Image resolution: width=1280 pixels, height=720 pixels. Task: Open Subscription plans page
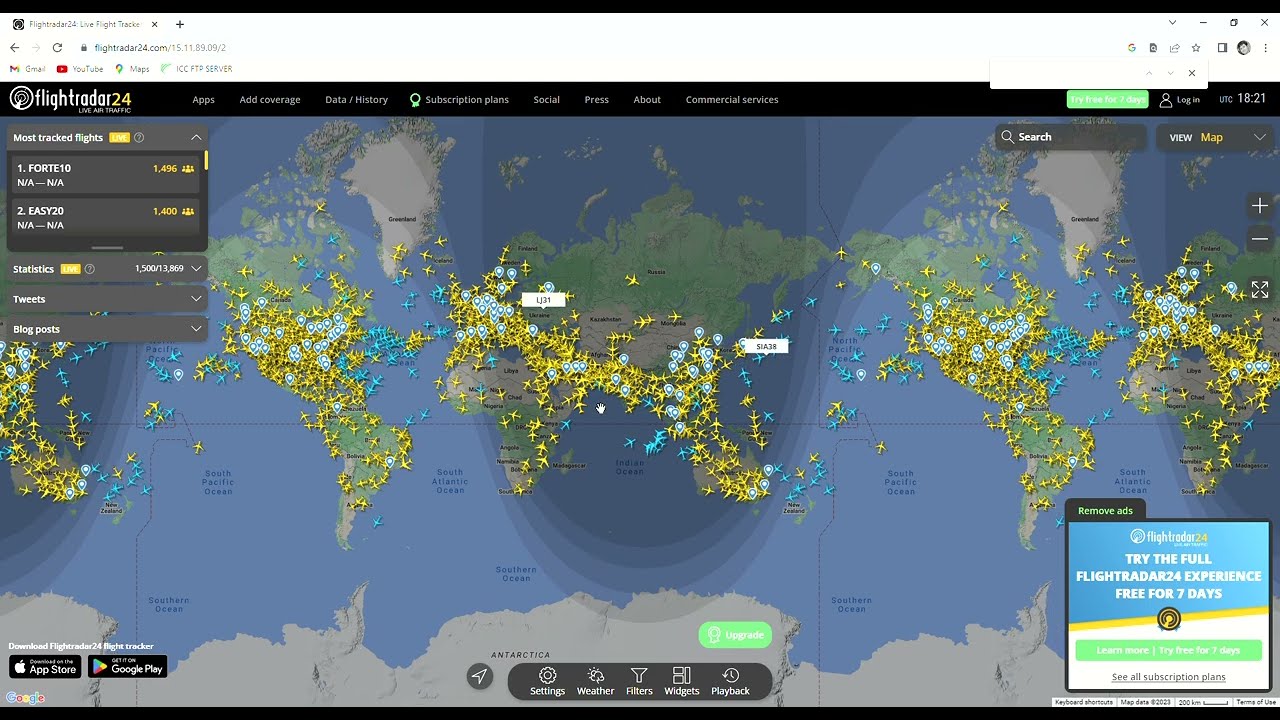[459, 99]
